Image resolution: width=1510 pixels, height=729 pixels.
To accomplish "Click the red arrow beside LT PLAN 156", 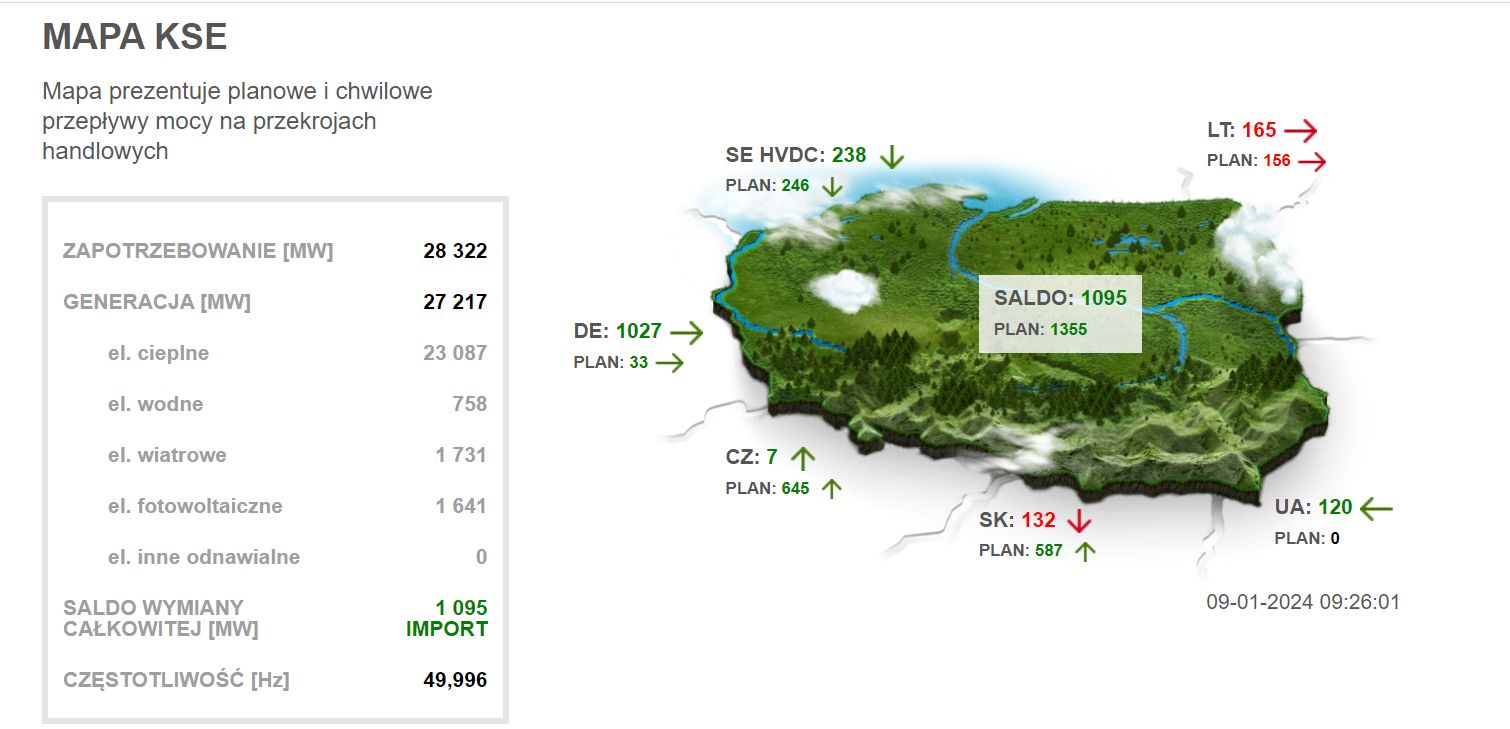I will 1311,161.
